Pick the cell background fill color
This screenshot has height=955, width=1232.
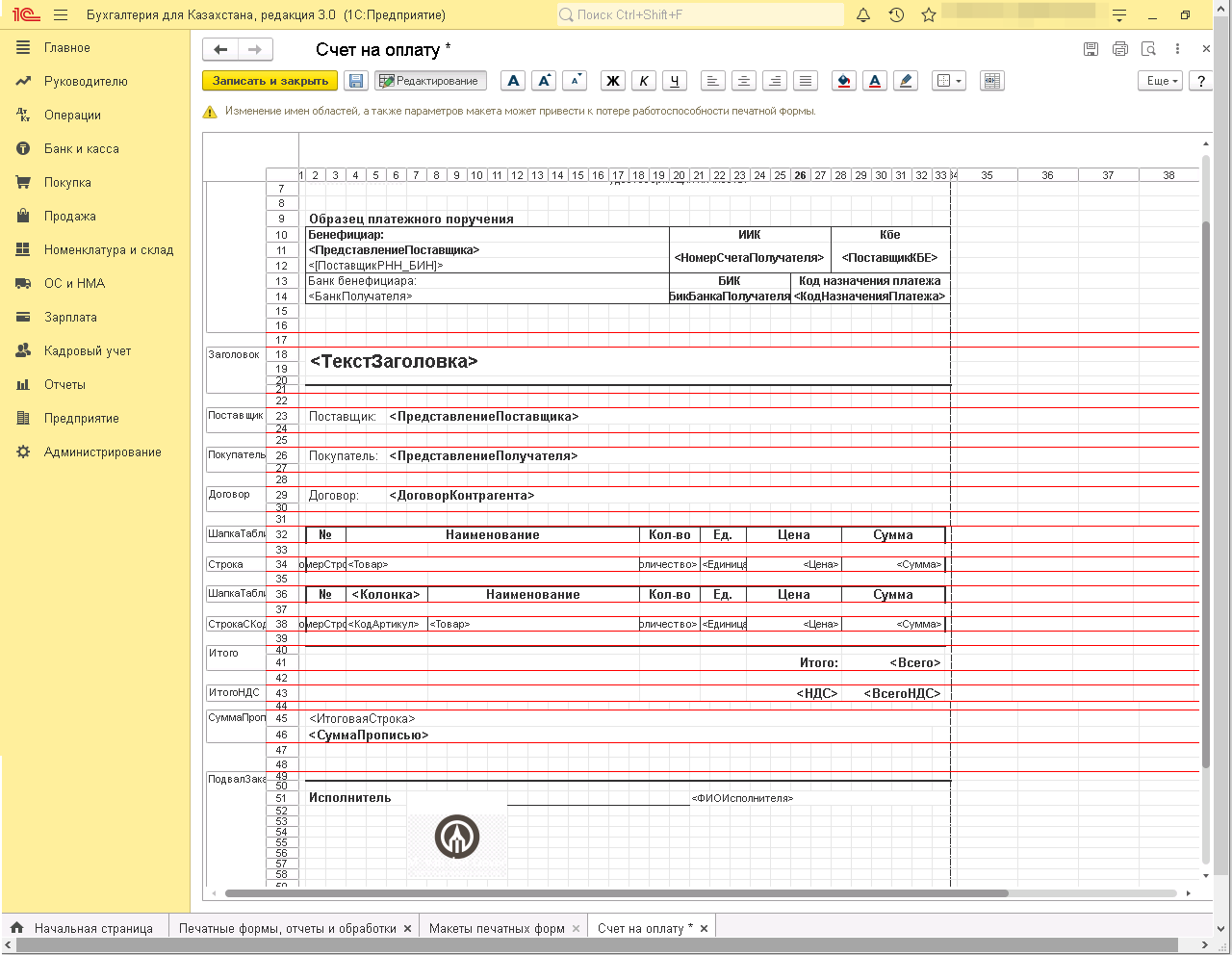coord(843,81)
